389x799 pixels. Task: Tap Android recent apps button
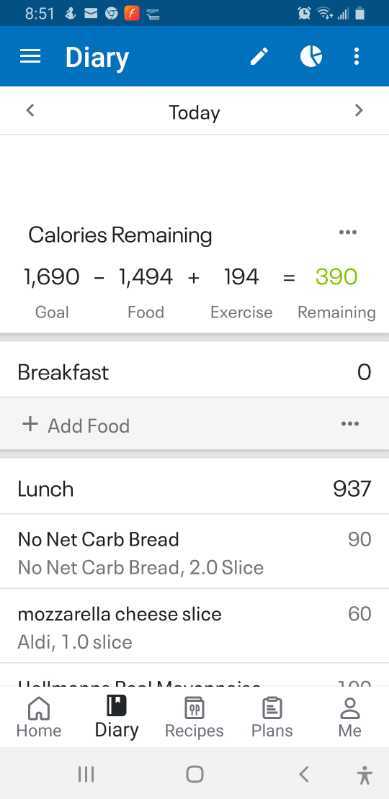[x=86, y=775]
